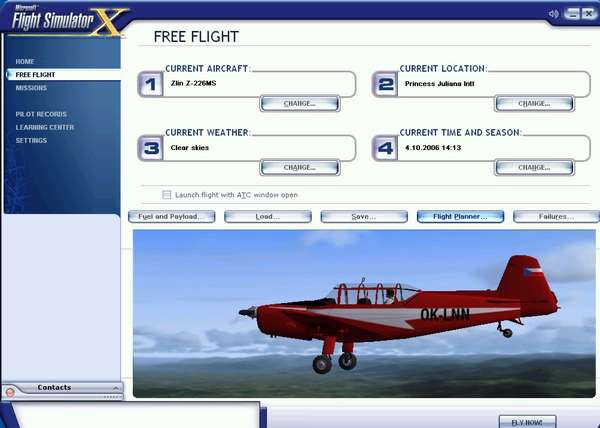Viewport: 600px width, 428px height.
Task: Click the Zlin Z-226MS aircraft name
Action: [193, 83]
